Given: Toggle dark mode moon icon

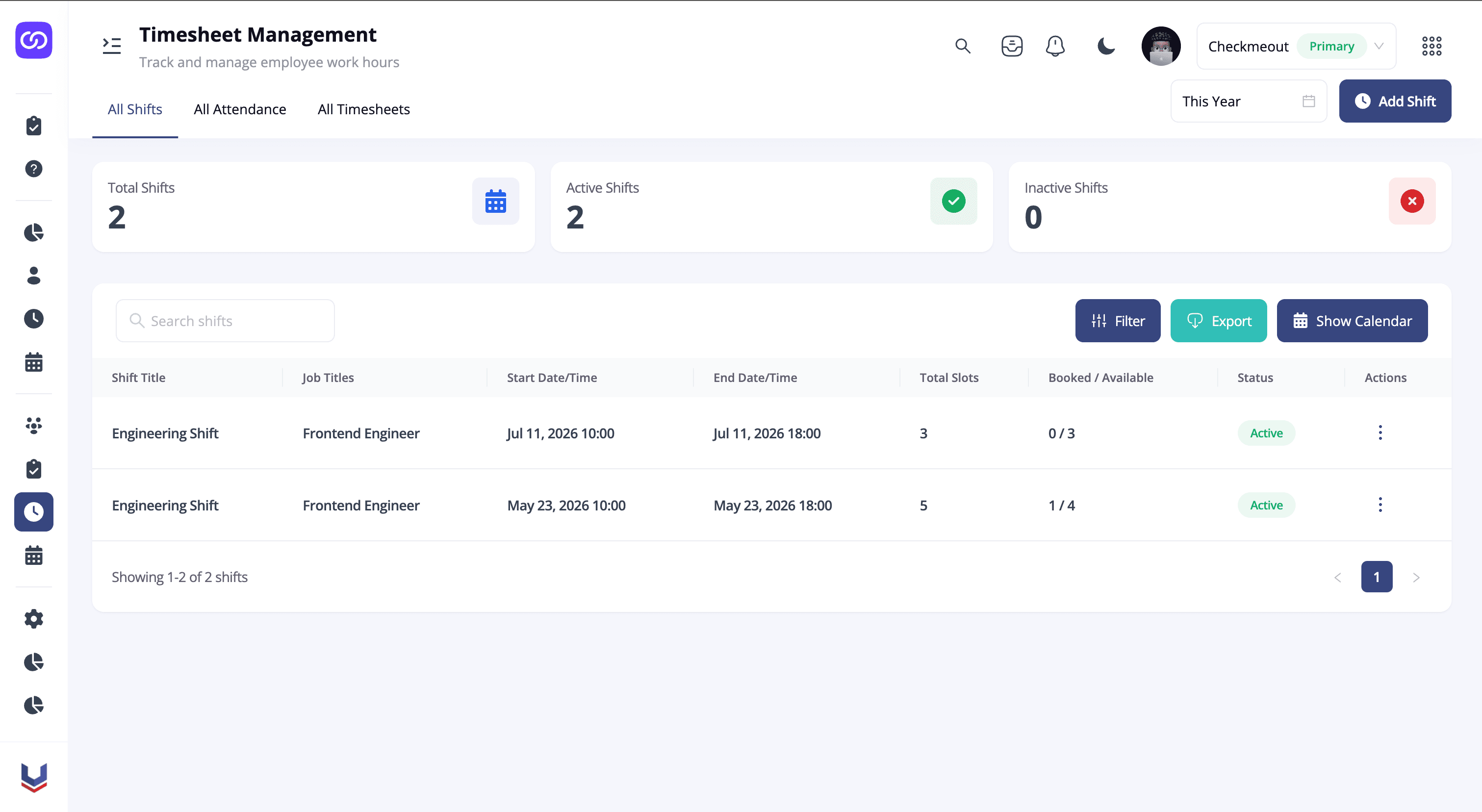Looking at the screenshot, I should tap(1106, 46).
